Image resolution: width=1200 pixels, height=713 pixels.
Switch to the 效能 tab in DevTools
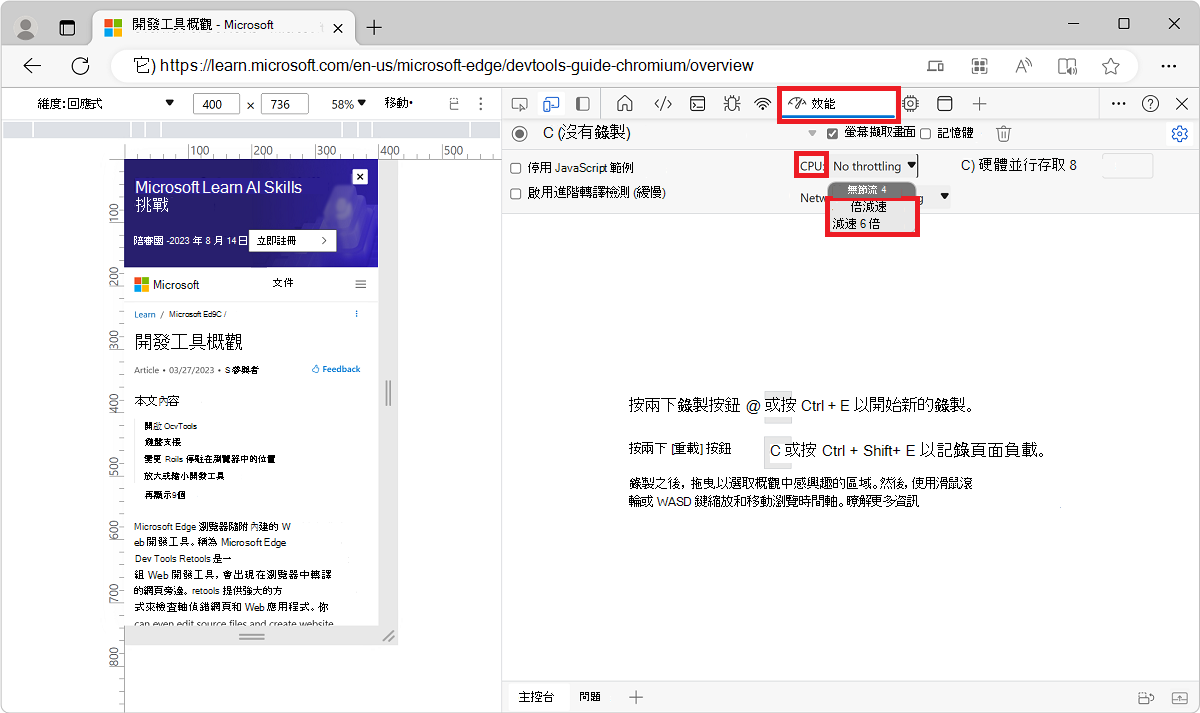point(838,103)
